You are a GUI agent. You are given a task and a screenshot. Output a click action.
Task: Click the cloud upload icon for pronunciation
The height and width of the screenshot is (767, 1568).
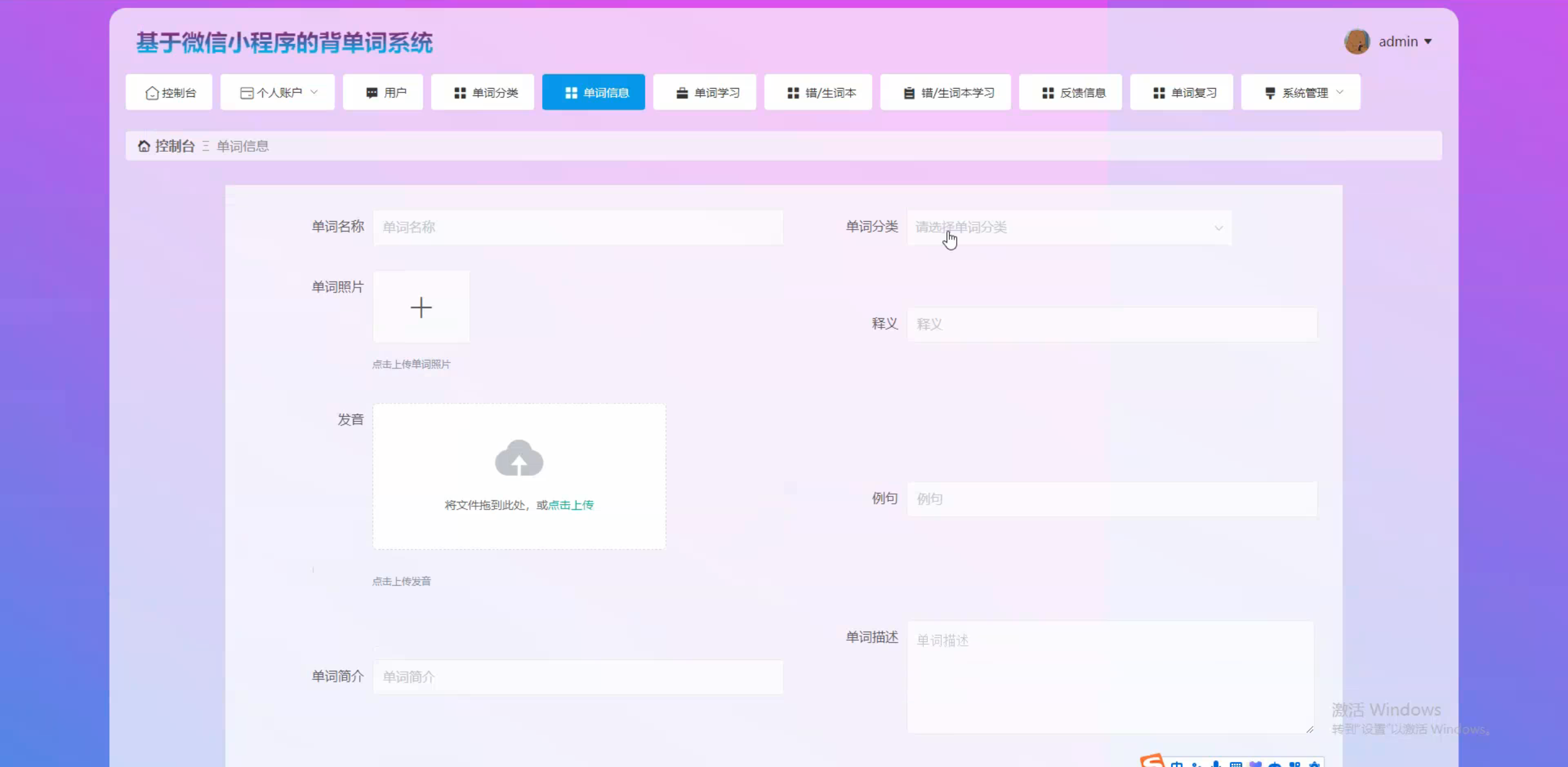coord(519,458)
